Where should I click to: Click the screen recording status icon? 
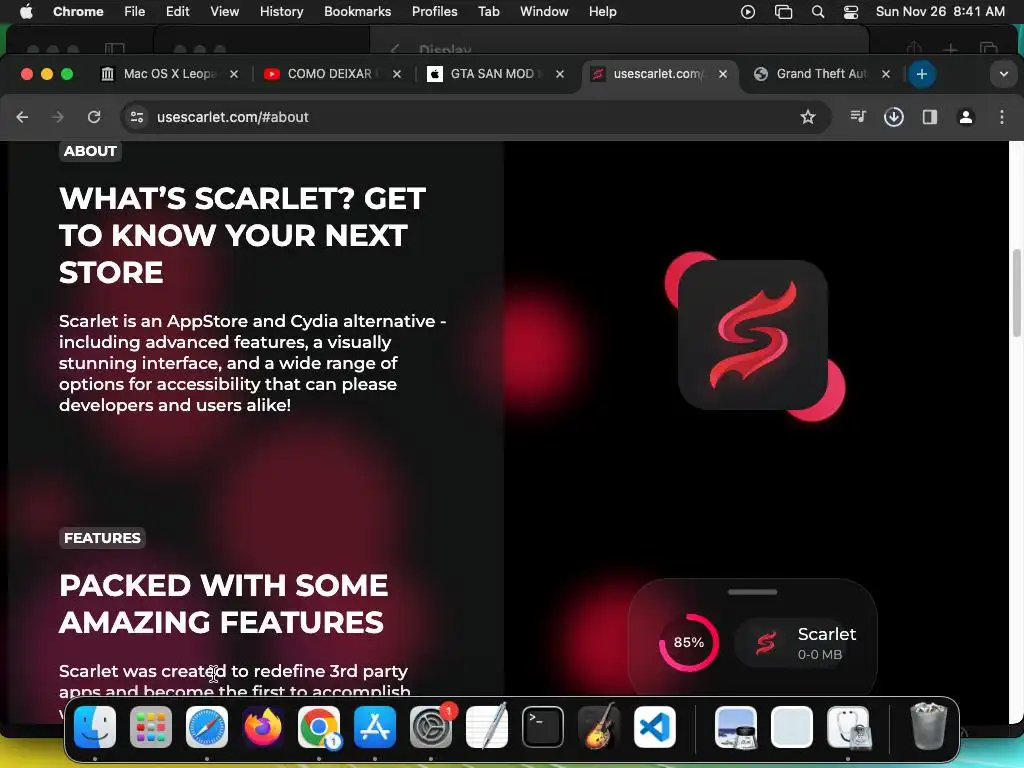(748, 11)
